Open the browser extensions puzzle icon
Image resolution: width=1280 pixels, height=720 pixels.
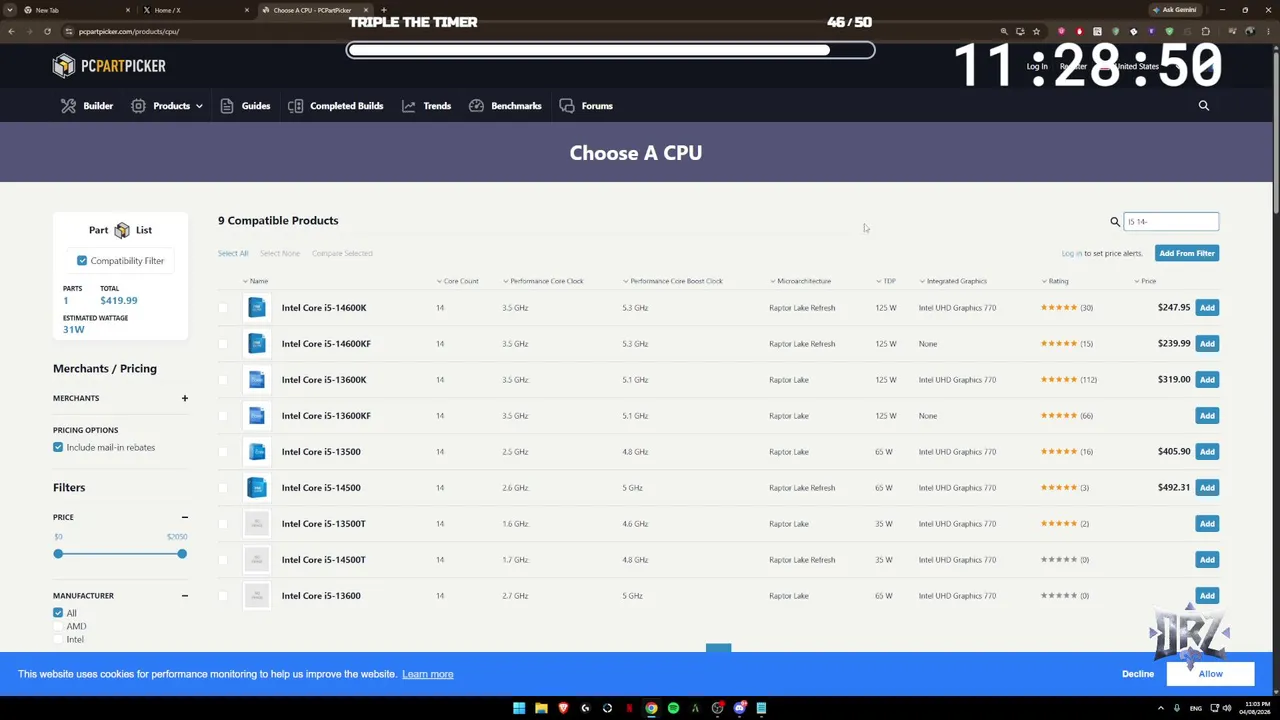(x=1206, y=31)
